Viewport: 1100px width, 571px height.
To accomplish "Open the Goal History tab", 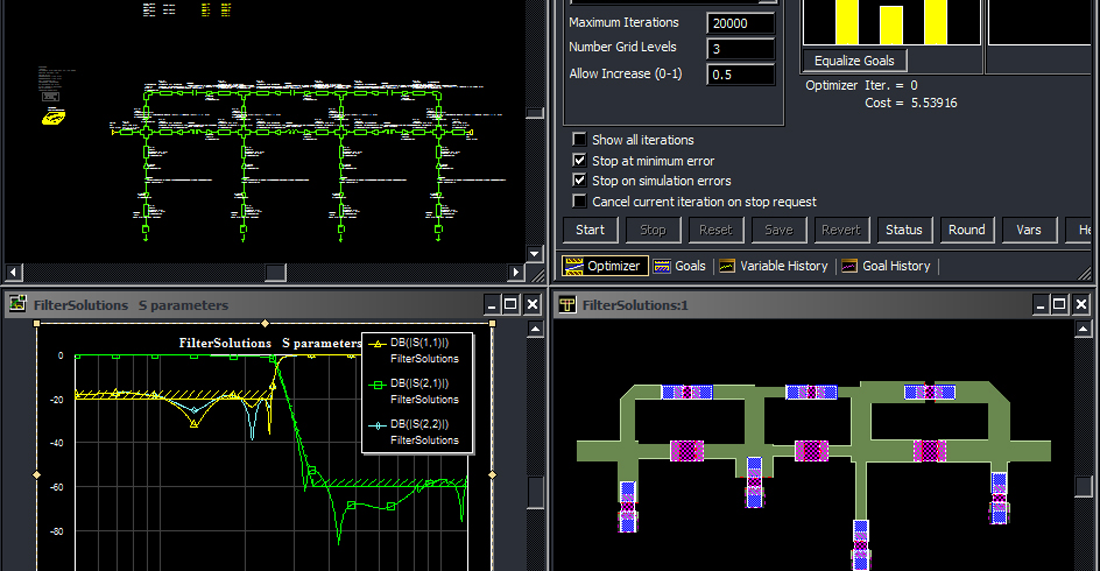I will pyautogui.click(x=887, y=266).
